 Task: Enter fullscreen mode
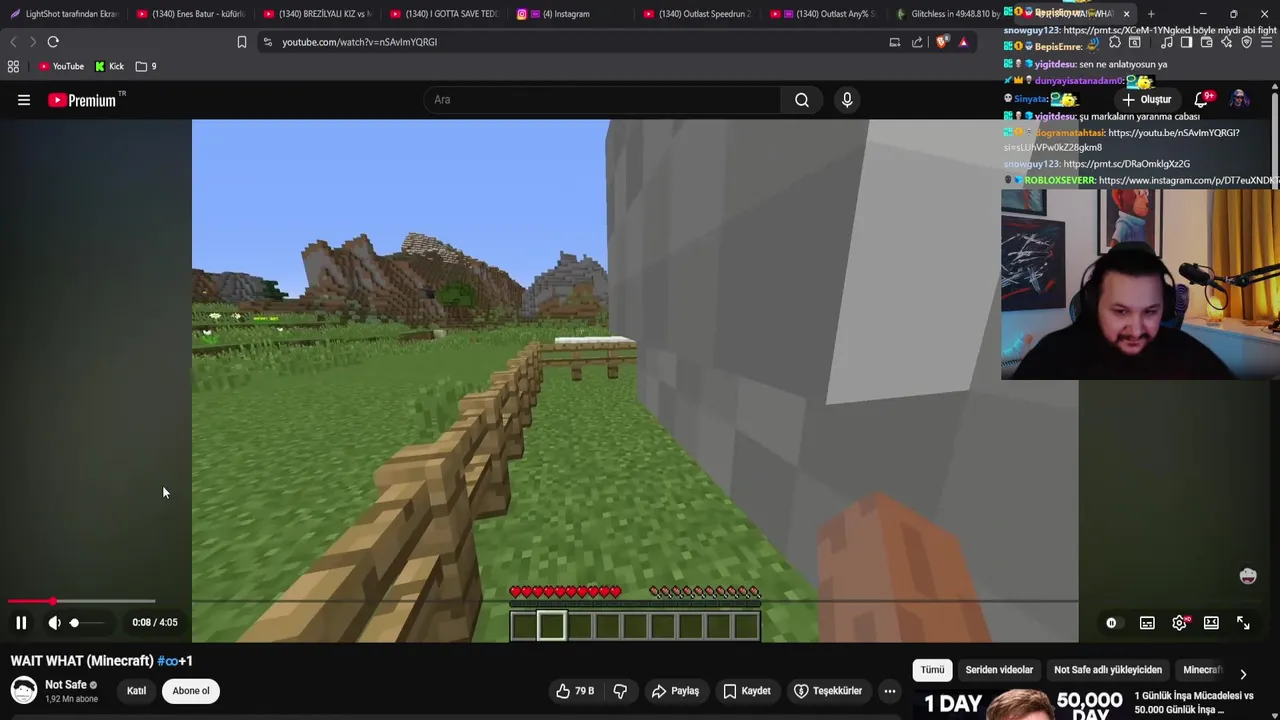tap(1243, 623)
